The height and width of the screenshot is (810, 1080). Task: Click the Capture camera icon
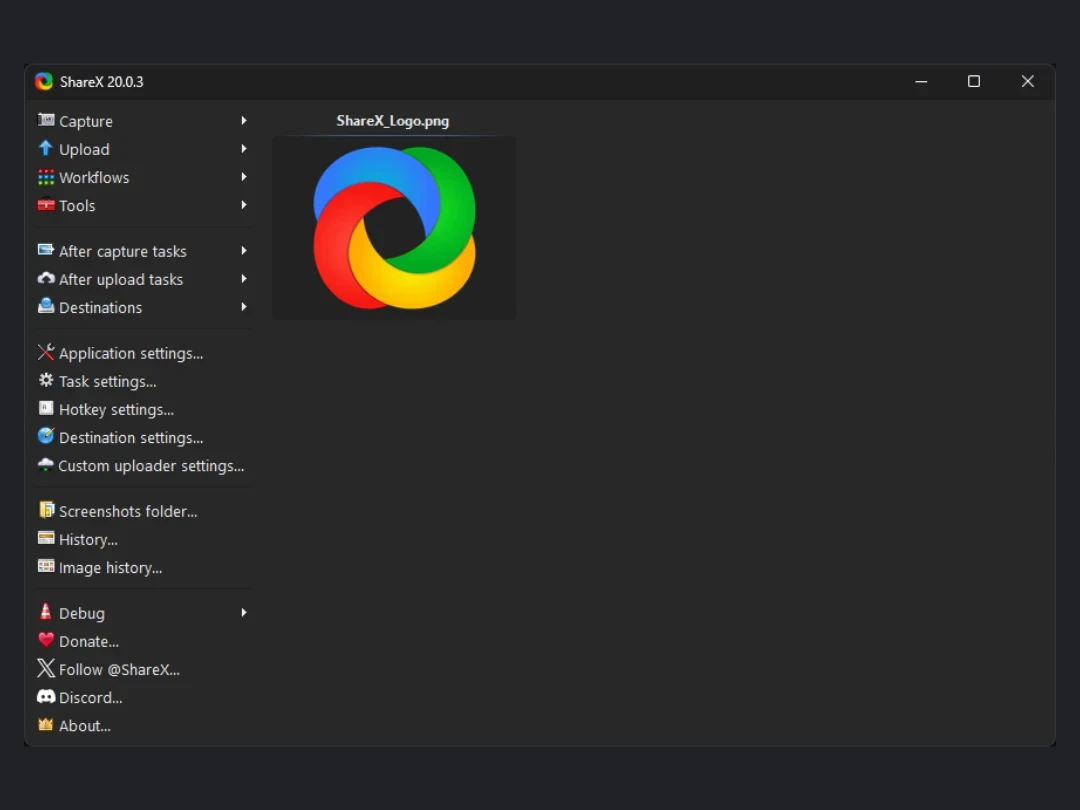(x=45, y=120)
